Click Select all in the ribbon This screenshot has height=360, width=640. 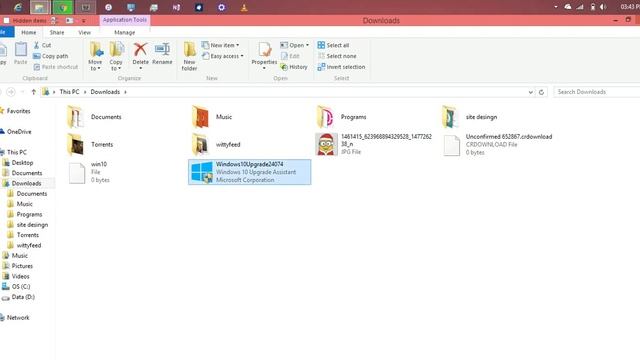(x=333, y=45)
